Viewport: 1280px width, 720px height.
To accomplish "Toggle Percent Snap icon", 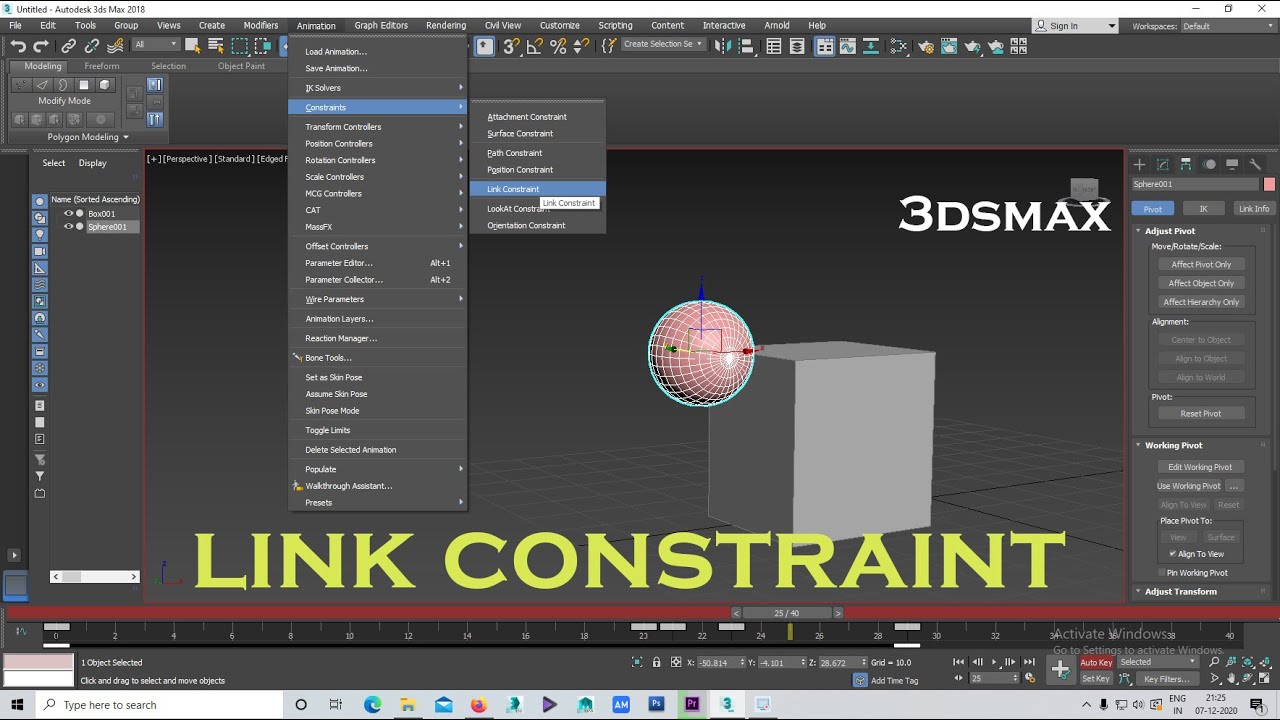I will pos(558,46).
